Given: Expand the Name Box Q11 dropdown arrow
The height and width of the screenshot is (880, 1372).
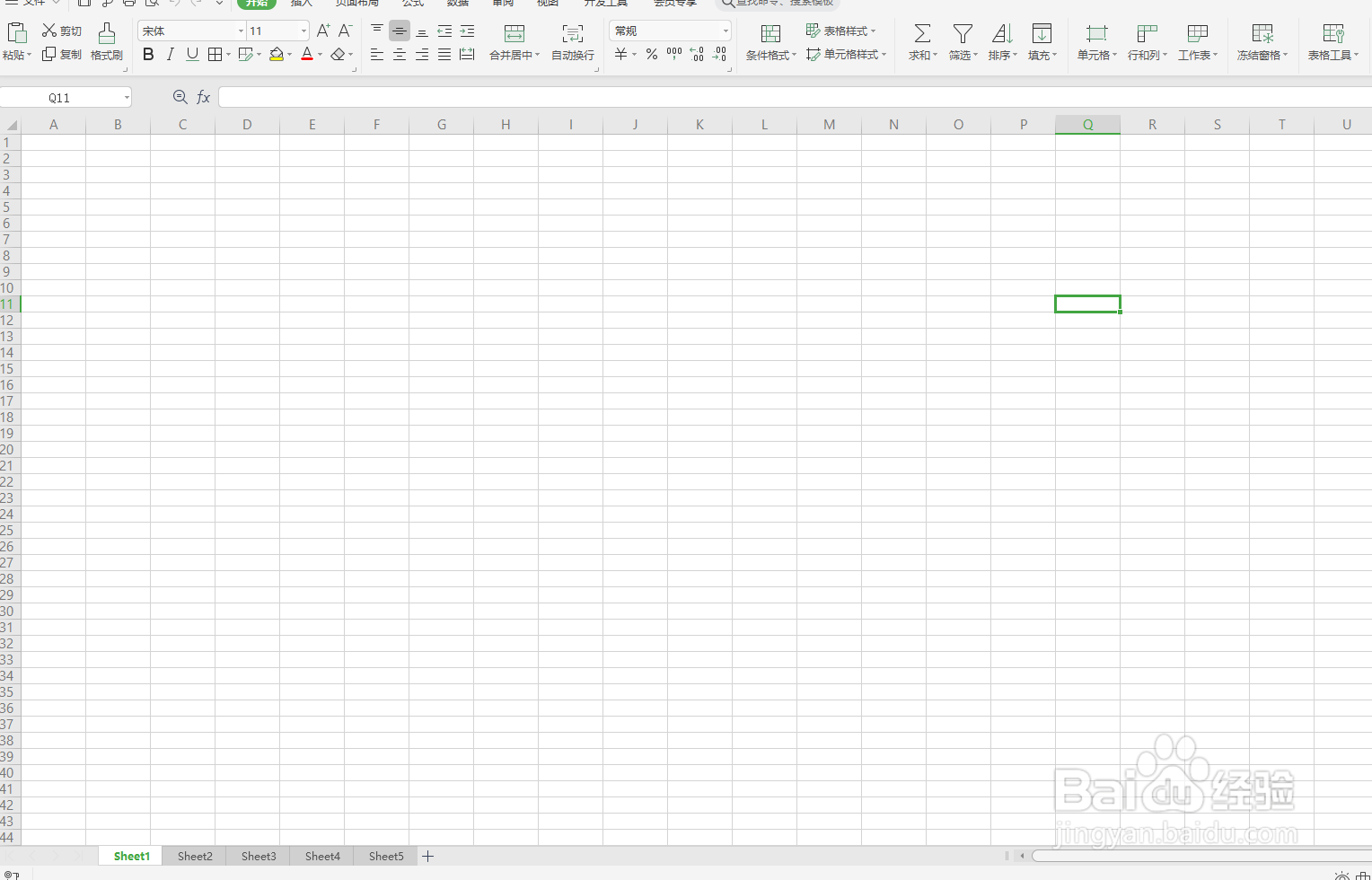Looking at the screenshot, I should point(127,97).
